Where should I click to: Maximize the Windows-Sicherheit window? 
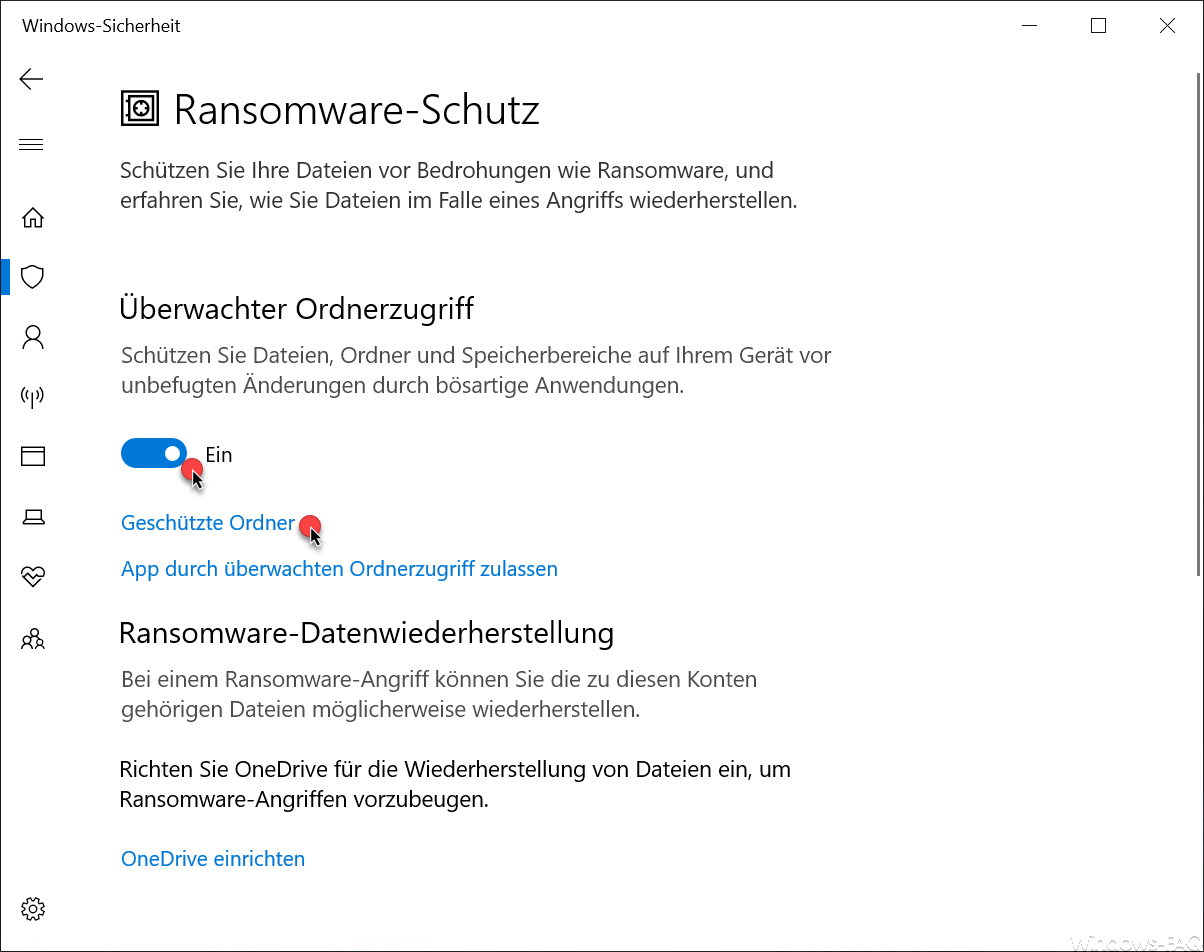[1098, 27]
